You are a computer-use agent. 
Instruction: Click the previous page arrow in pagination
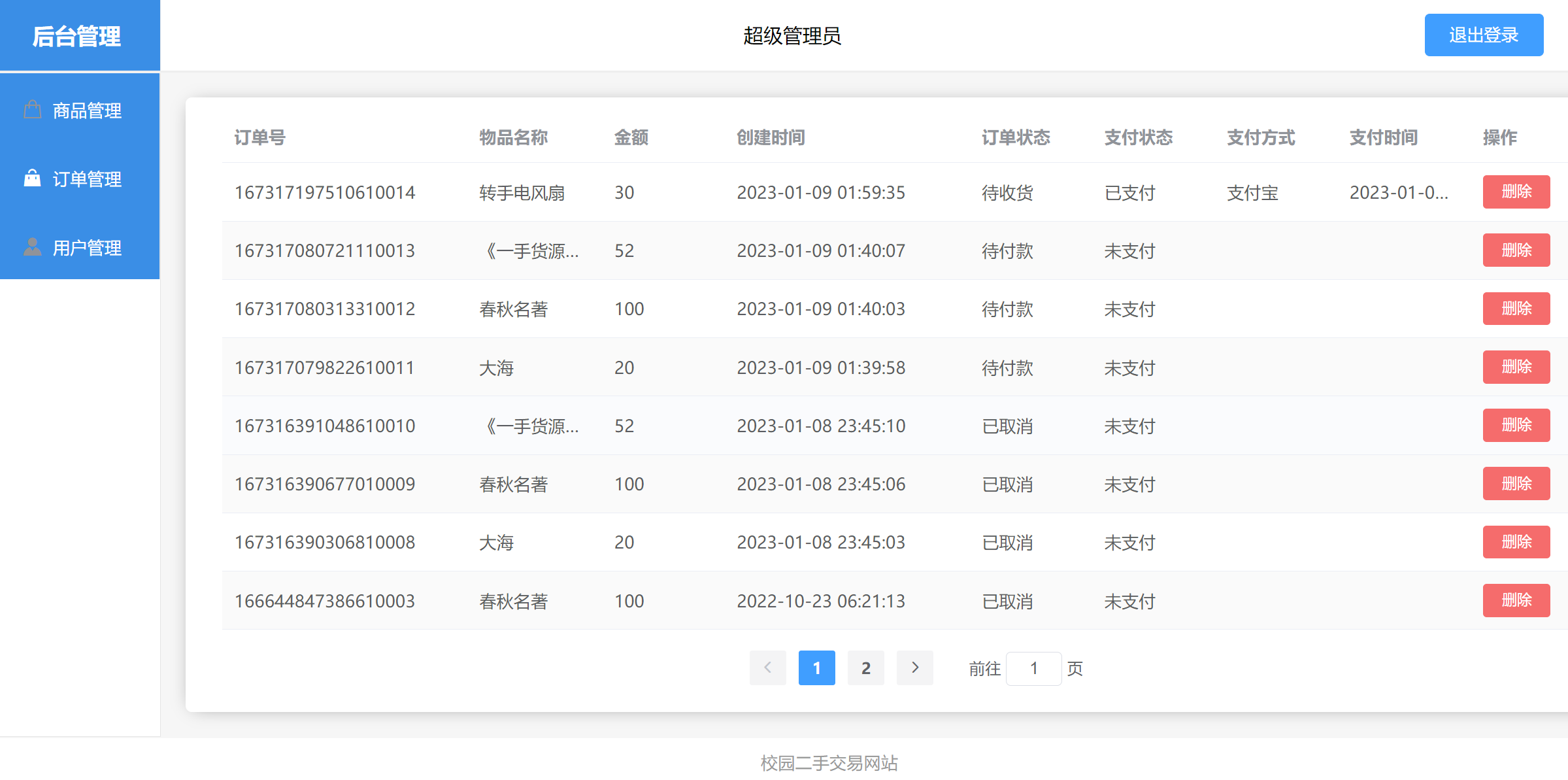pos(767,668)
